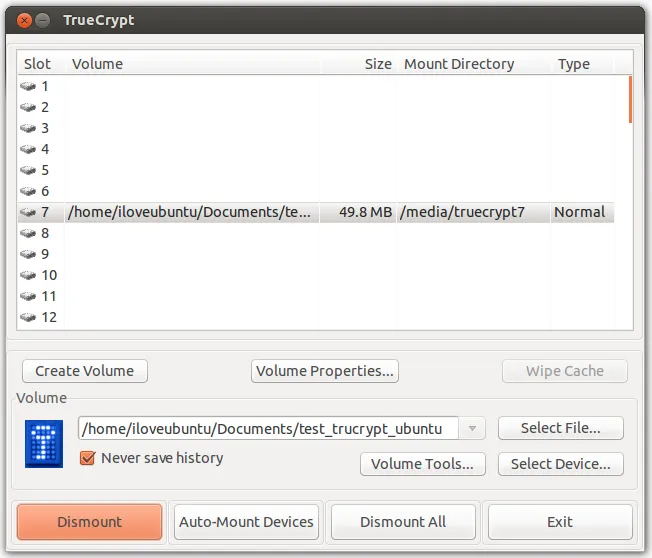Toggle the Never save history checkbox
The width and height of the screenshot is (652, 558).
click(87, 458)
